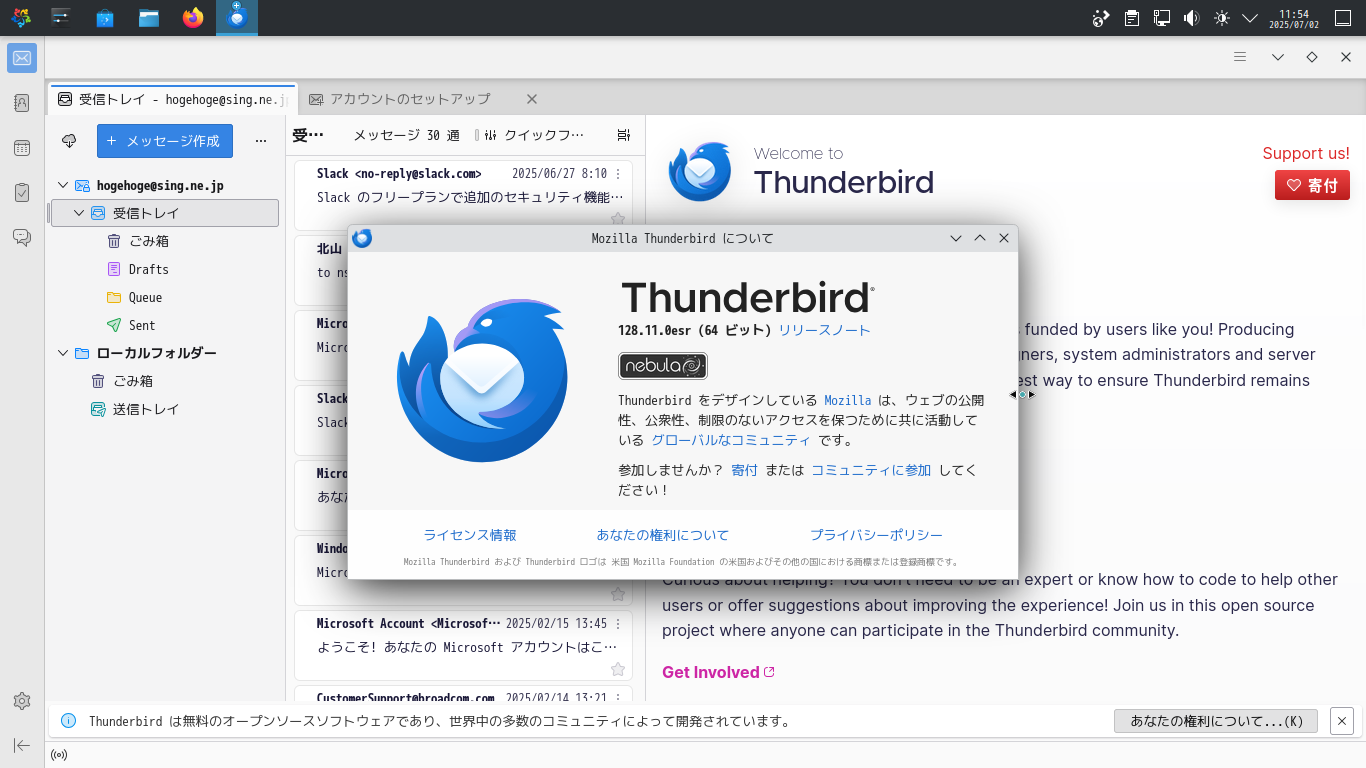
Task: Roll down the About dialog title bar chevron
Action: (956, 238)
